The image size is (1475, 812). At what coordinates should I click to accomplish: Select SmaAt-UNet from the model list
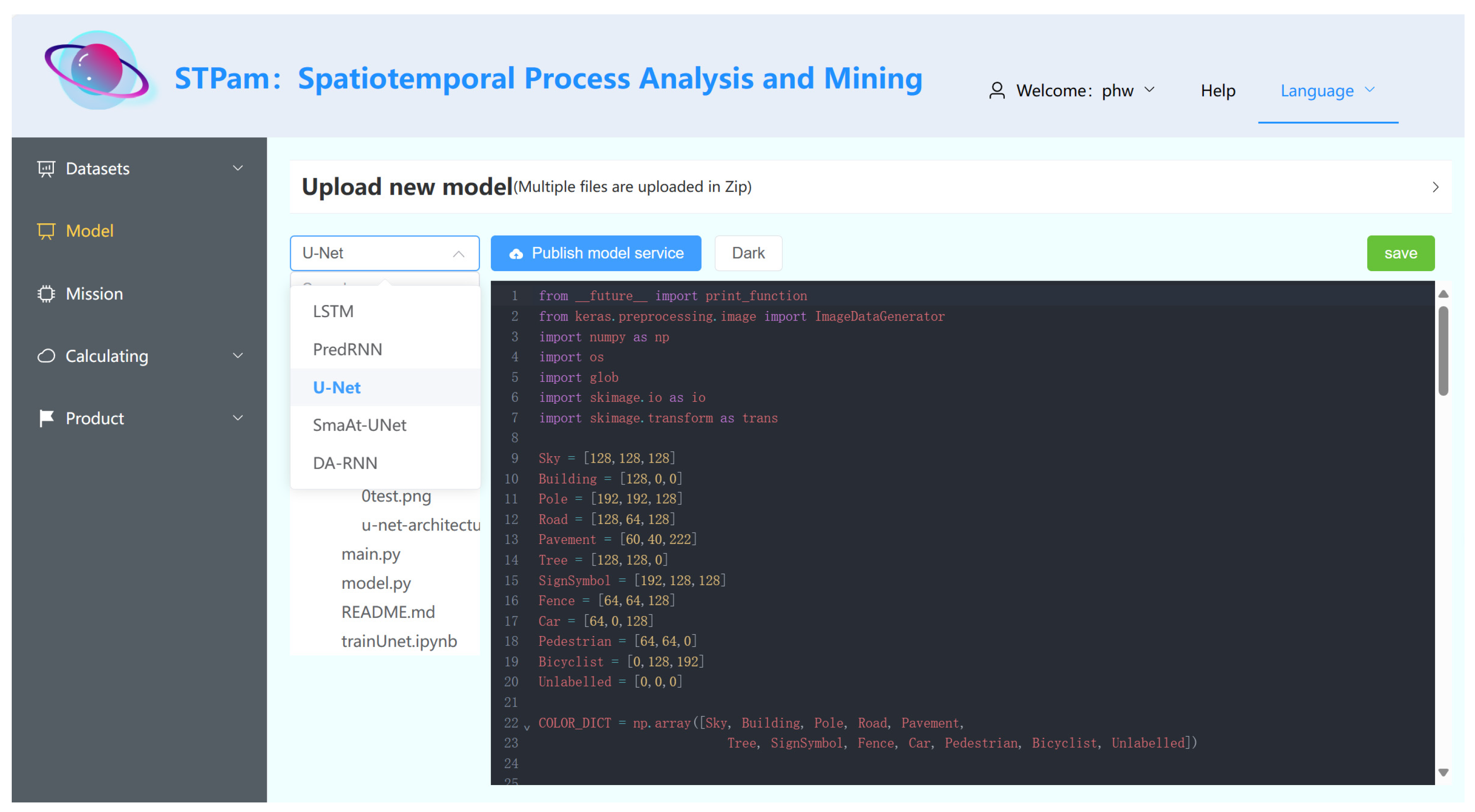360,425
